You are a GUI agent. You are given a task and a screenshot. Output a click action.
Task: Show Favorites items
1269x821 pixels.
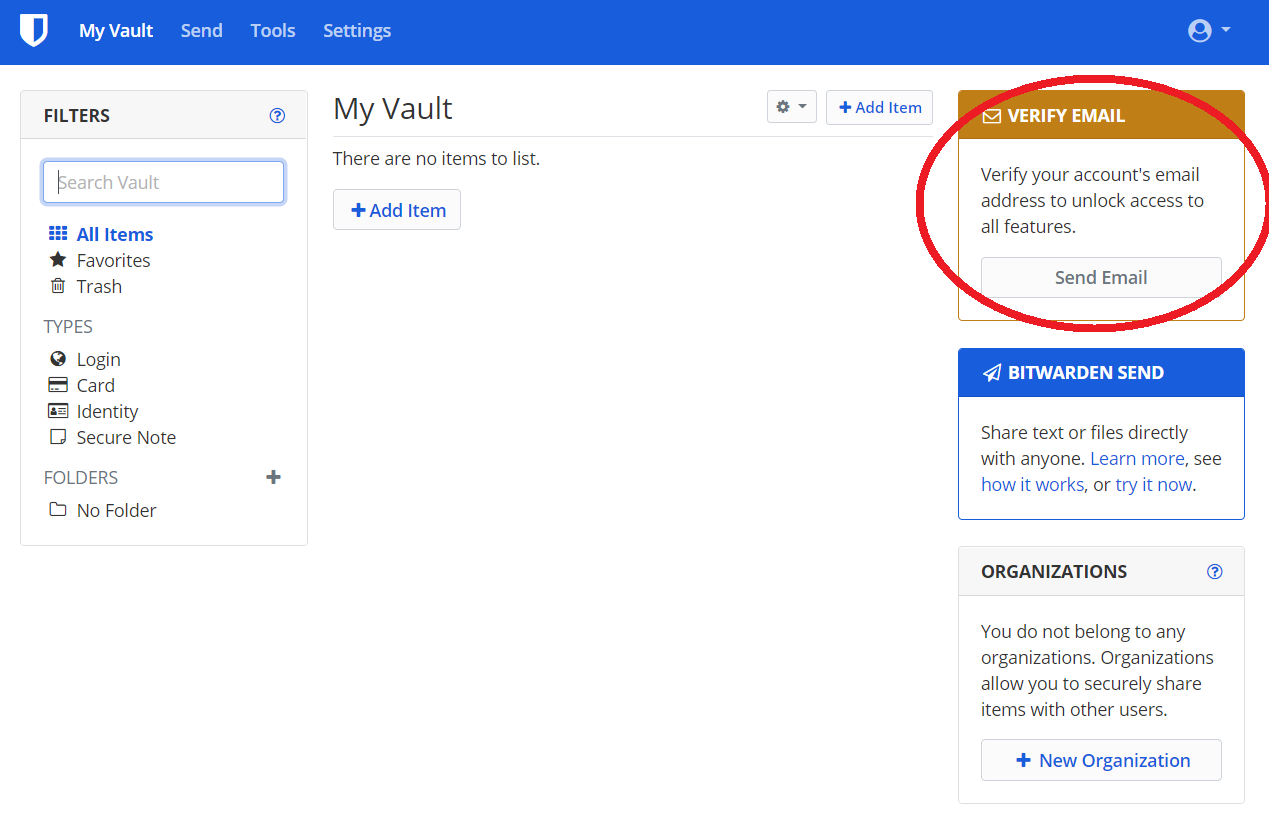click(x=113, y=260)
